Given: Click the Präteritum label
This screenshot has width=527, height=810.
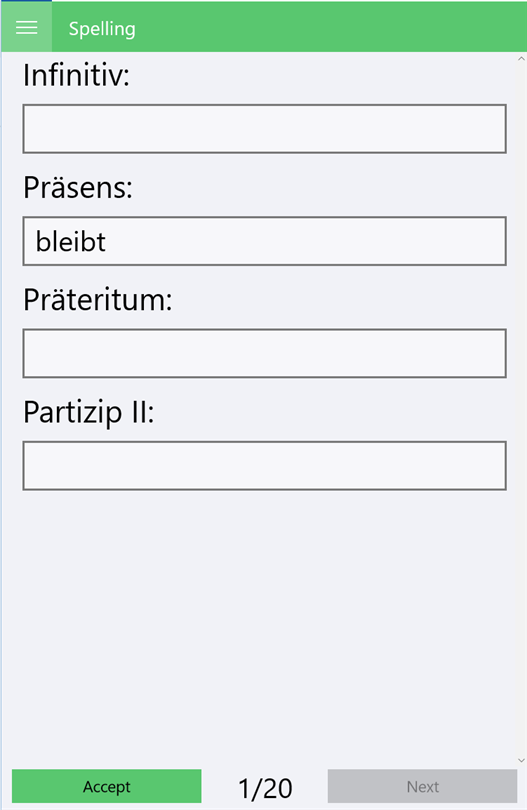Looking at the screenshot, I should [98, 299].
